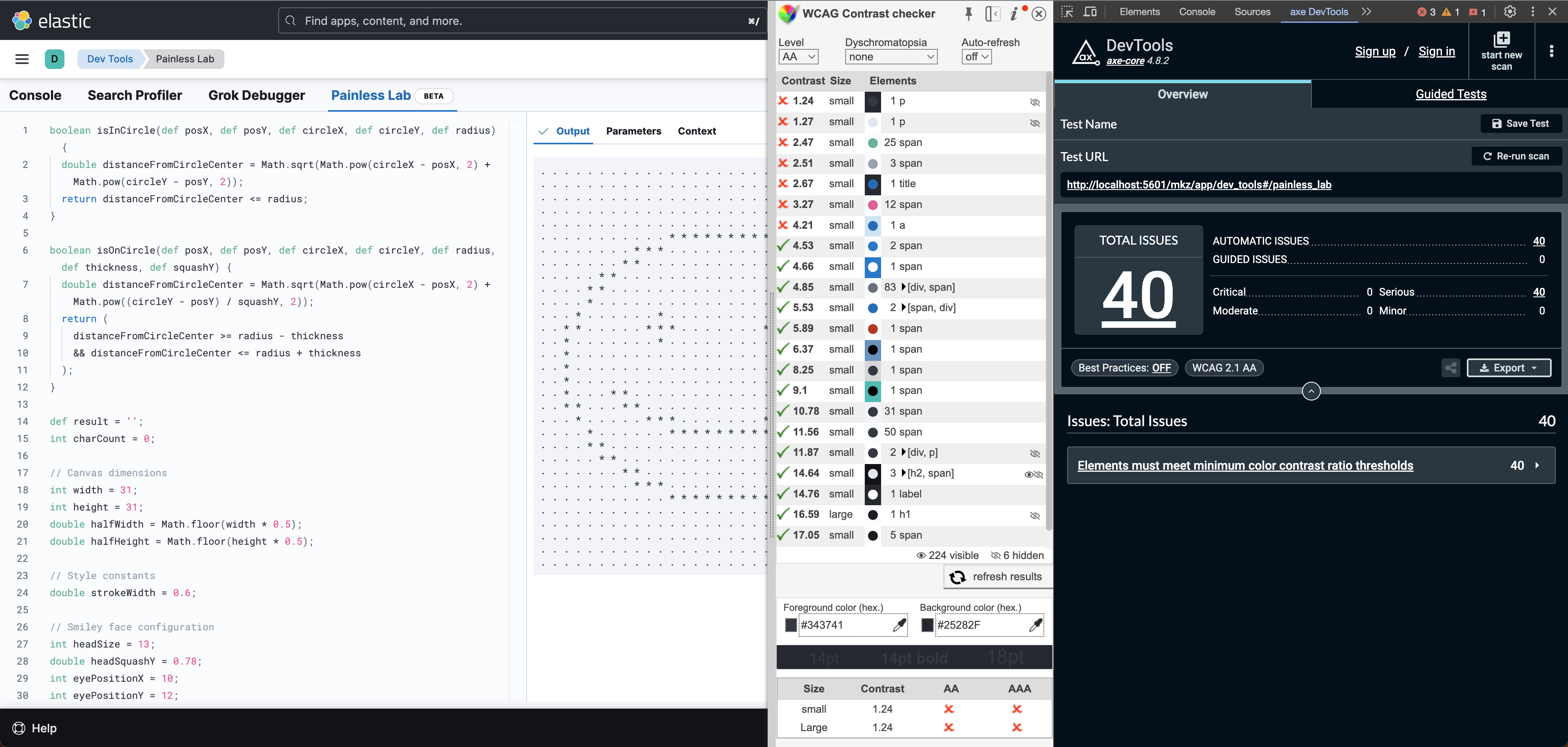Toggle the device toolbar icon

pos(1090,11)
